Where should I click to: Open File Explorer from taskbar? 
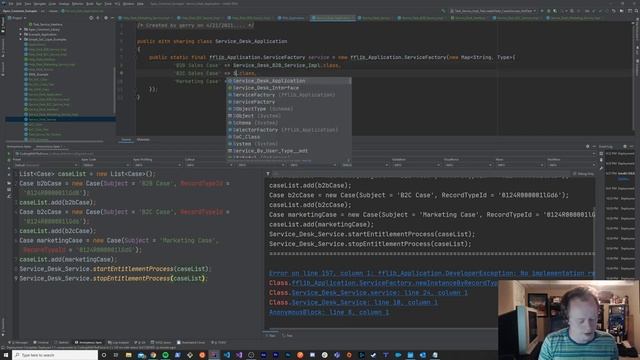(129, 355)
